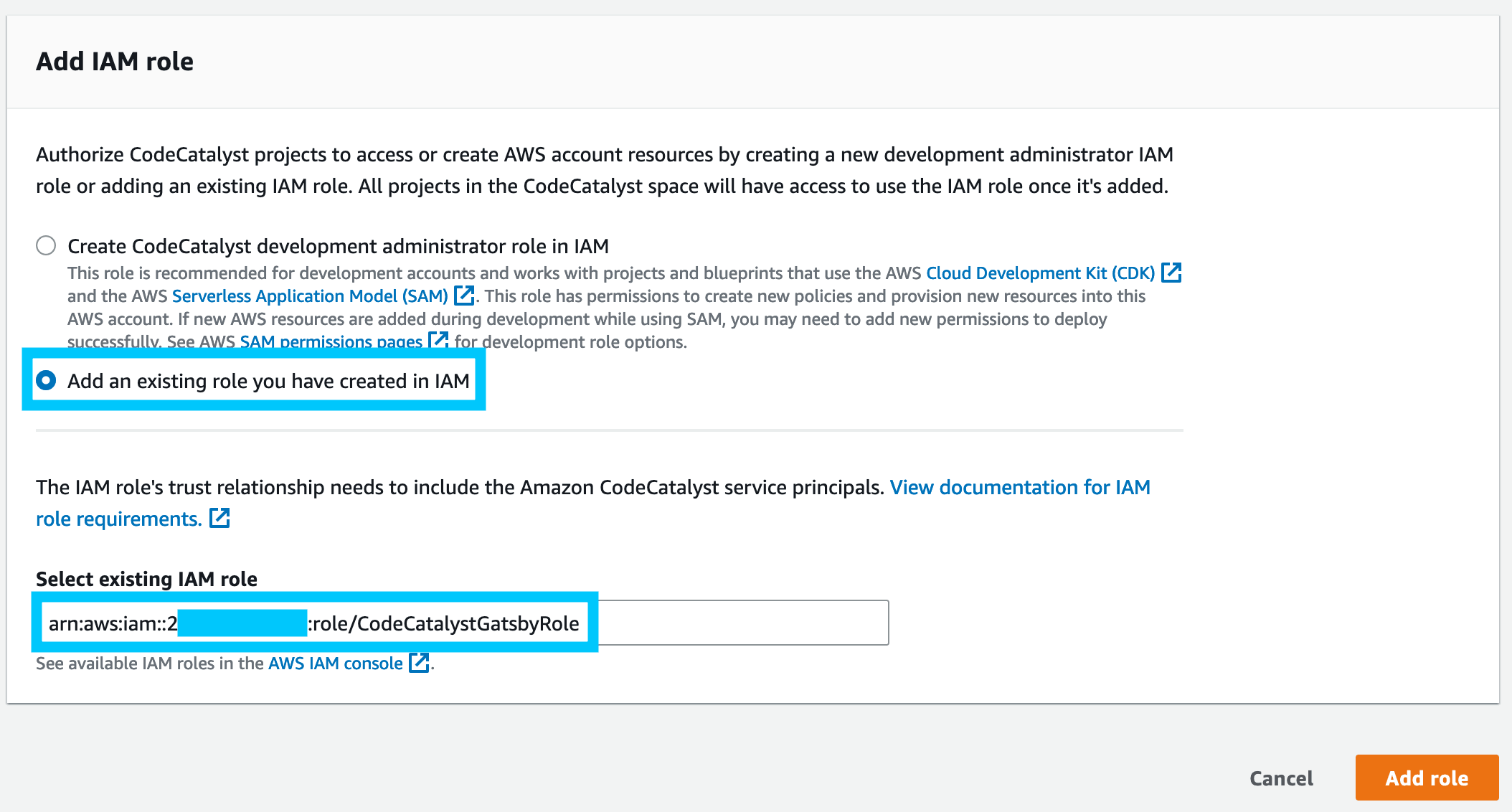Viewport: 1512px width, 812px height.
Task: Select 'Add an existing role' radio button
Action: point(46,380)
